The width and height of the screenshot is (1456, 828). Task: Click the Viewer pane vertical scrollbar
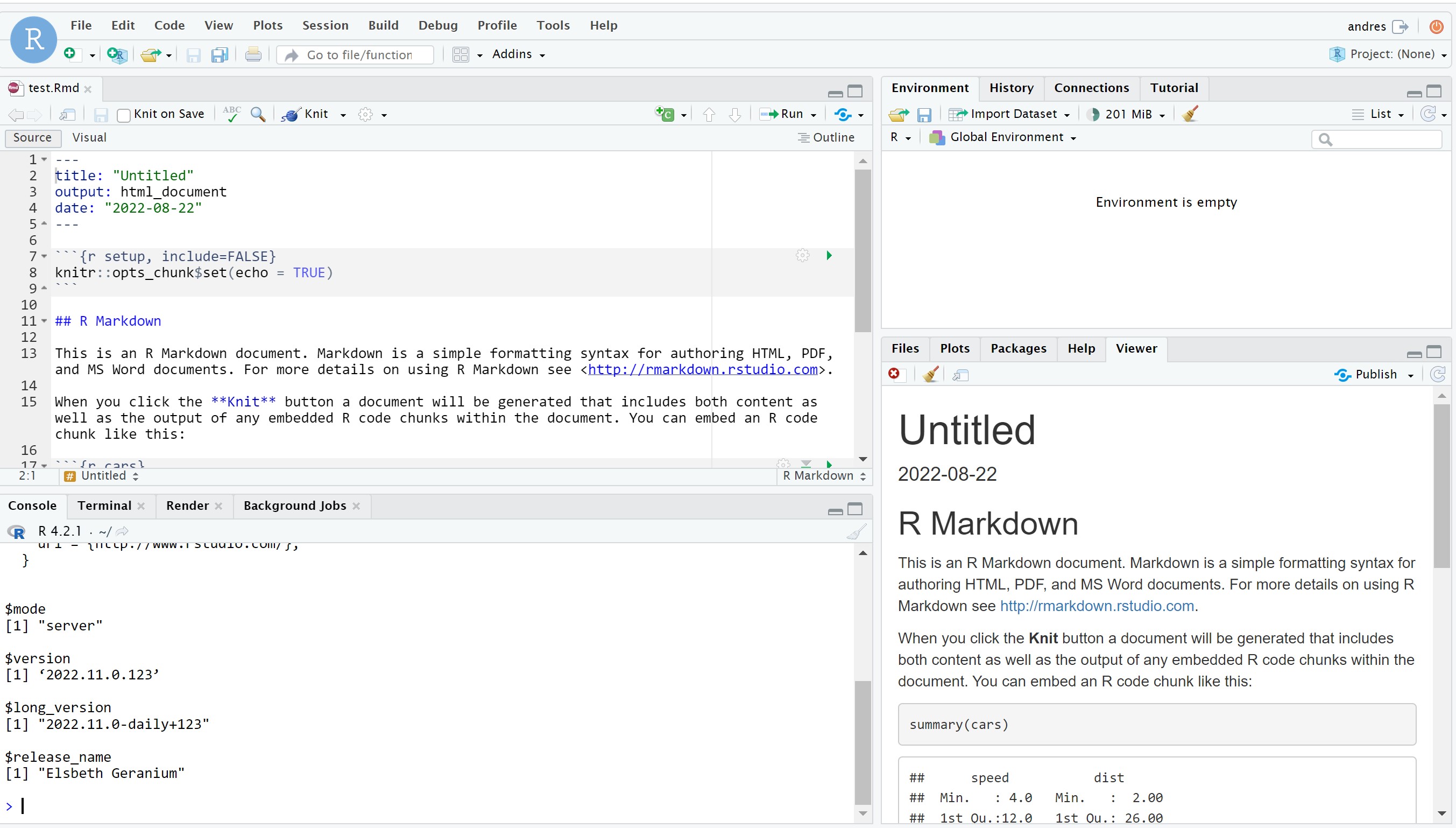tap(1441, 486)
